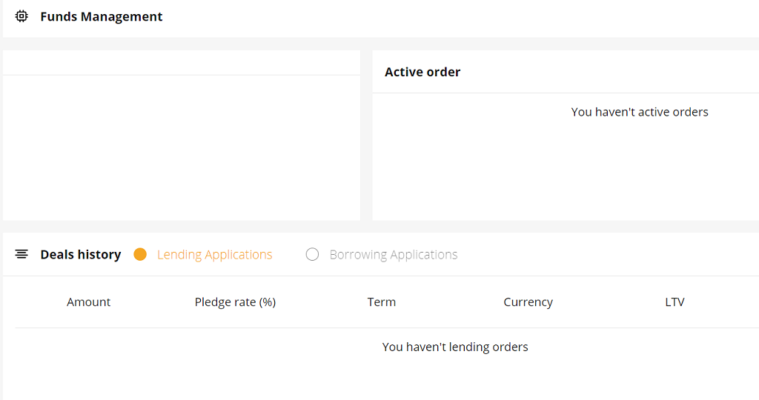759x400 pixels.
Task: Click the Borrowing Applications label text
Action: pos(393,254)
